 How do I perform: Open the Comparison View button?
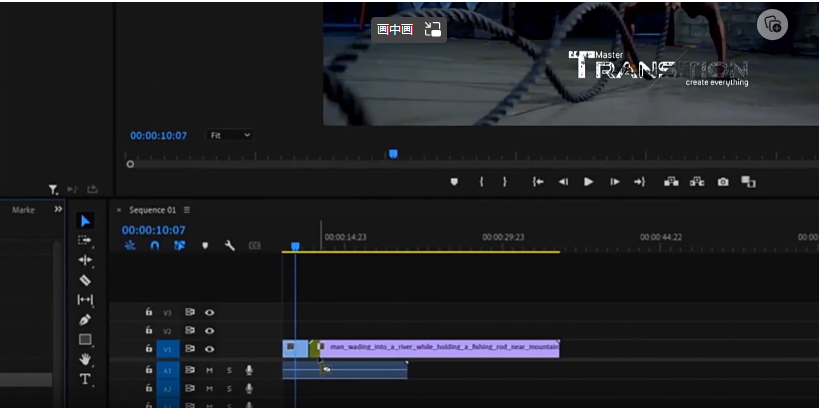pos(748,182)
